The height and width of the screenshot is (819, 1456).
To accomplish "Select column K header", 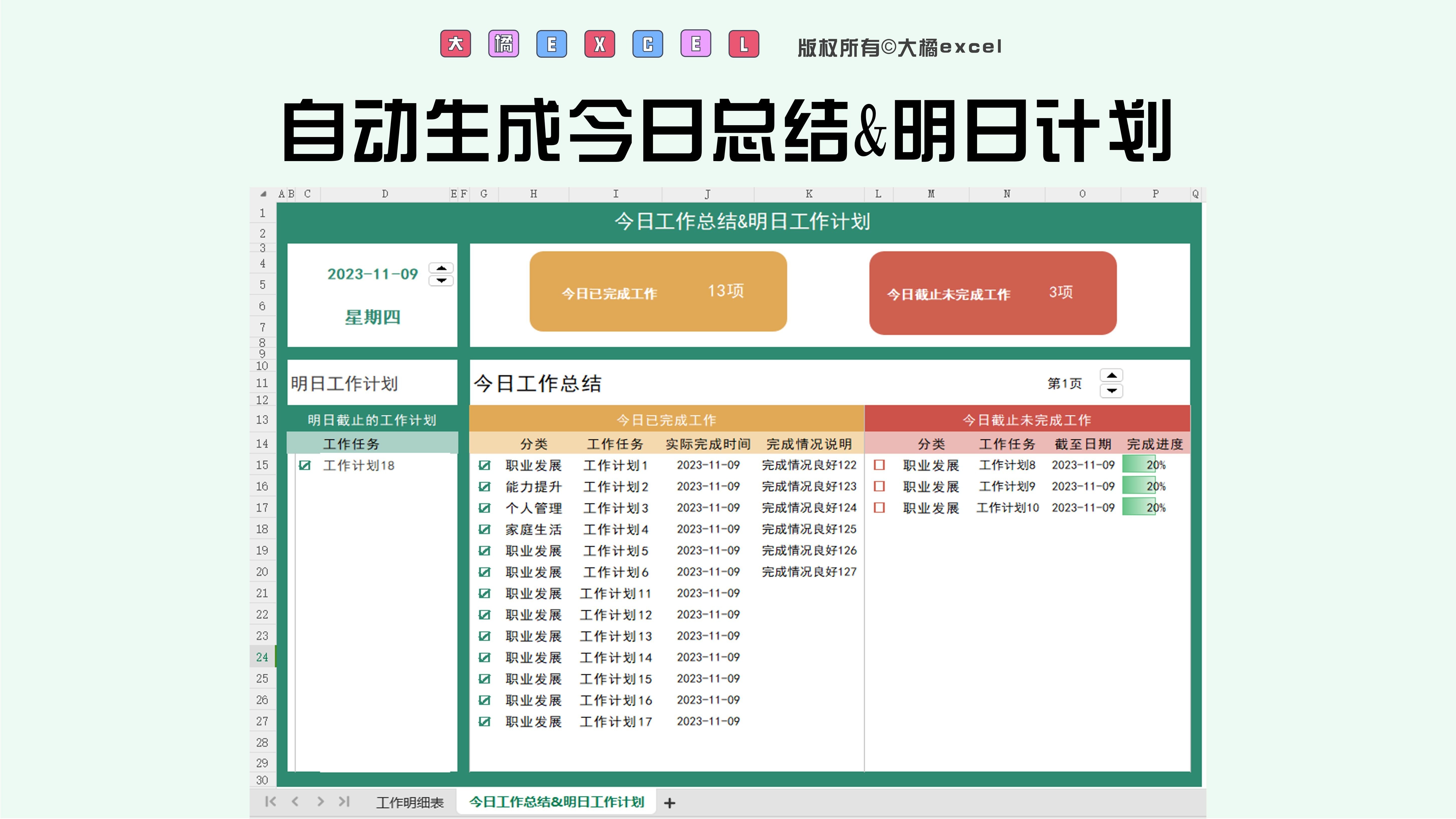I will coord(809,194).
